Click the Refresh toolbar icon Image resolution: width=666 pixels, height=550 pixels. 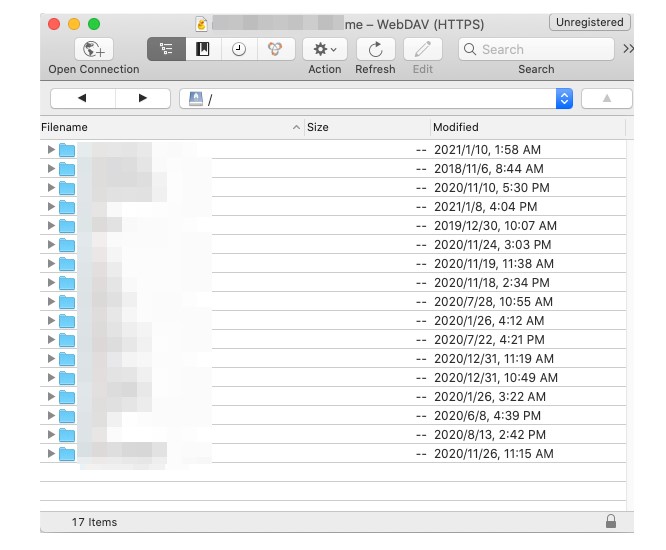tap(375, 49)
